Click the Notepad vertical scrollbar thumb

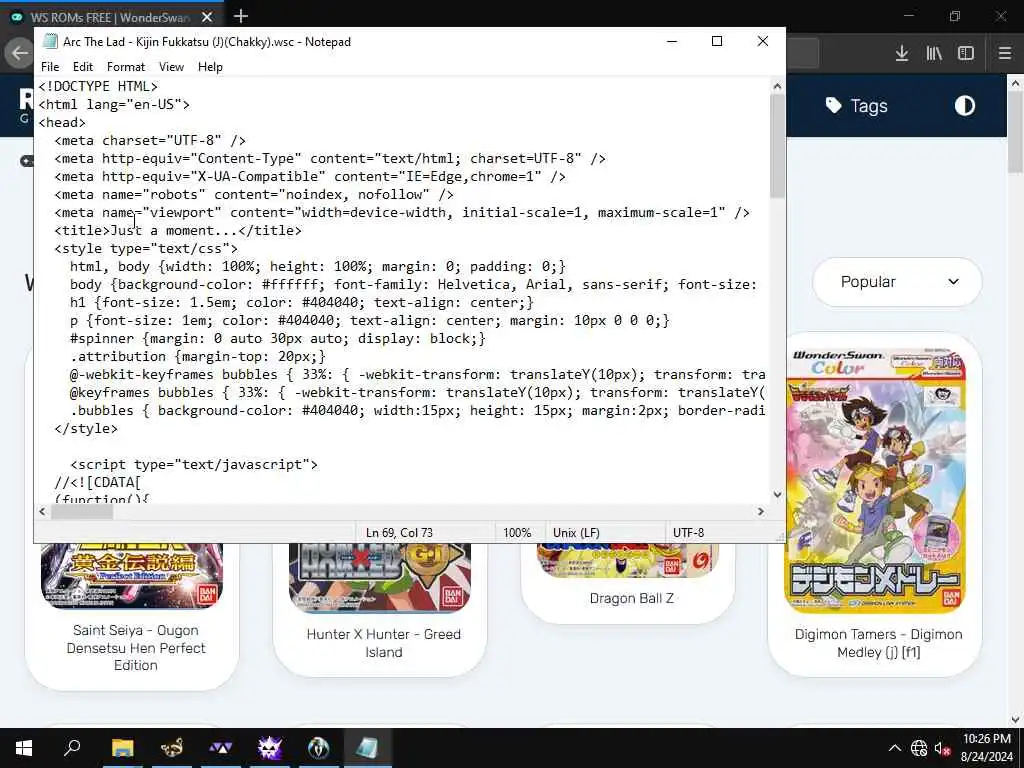[x=777, y=146]
